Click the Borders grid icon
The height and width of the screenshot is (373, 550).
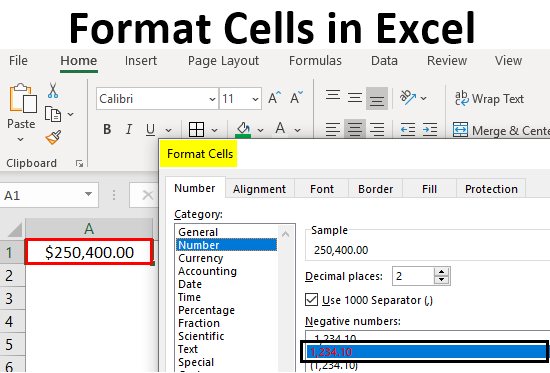tap(196, 129)
